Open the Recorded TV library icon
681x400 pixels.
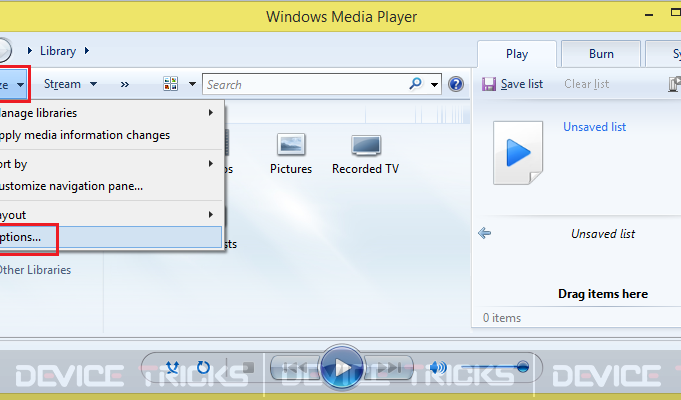366,145
